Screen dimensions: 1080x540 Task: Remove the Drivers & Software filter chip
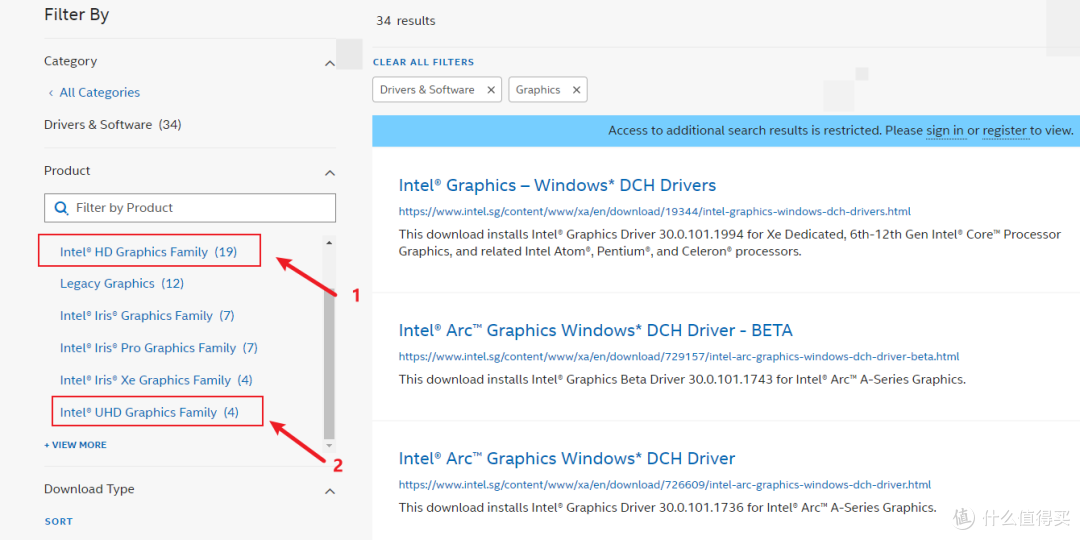tap(491, 90)
